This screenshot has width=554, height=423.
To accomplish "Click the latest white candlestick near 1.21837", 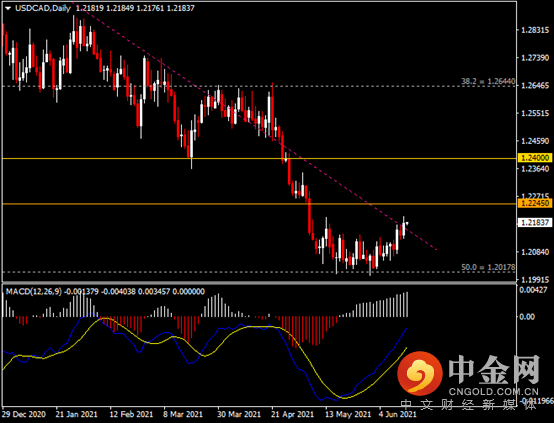I will (403, 230).
